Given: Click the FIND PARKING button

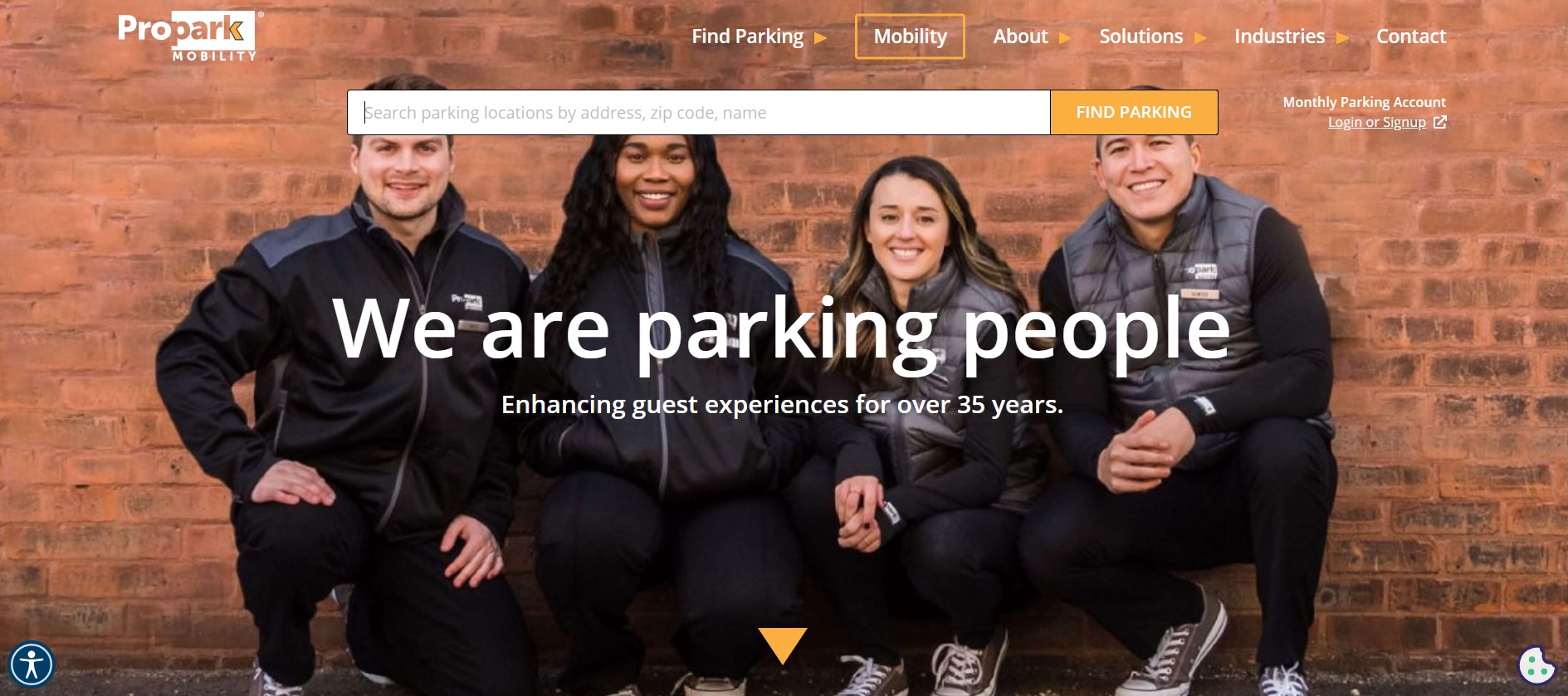Looking at the screenshot, I should pyautogui.click(x=1134, y=112).
